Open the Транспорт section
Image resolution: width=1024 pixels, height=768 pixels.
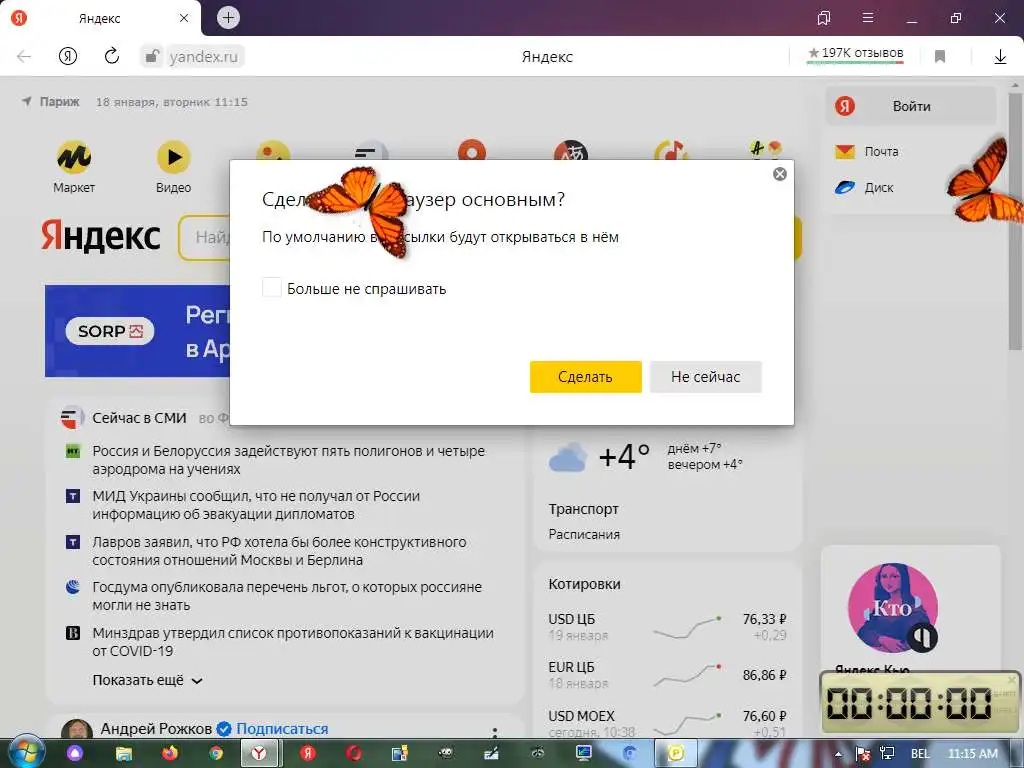point(583,509)
